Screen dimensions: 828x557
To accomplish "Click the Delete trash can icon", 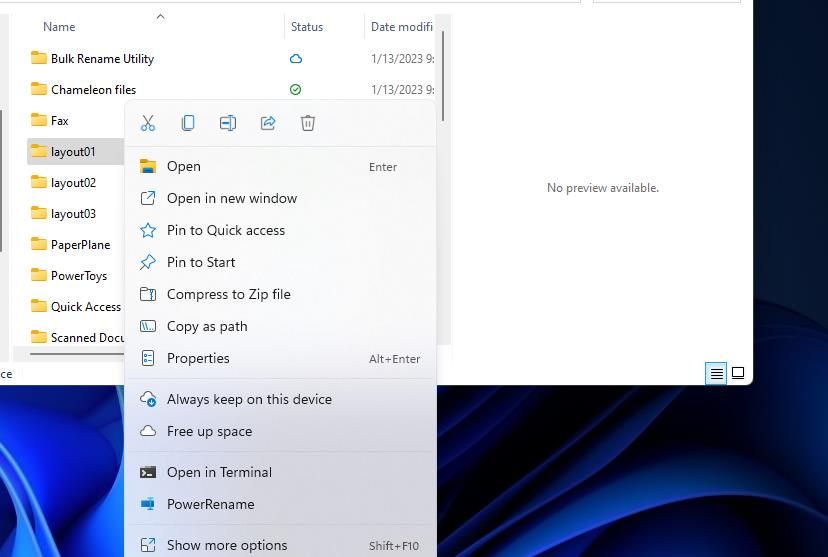I will point(308,123).
